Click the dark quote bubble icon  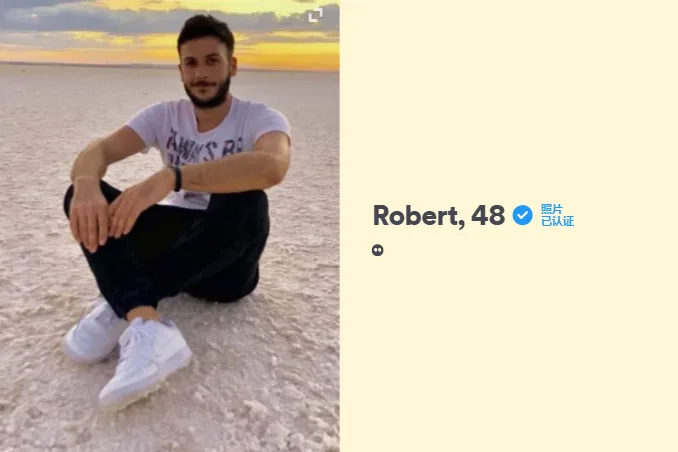click(377, 250)
